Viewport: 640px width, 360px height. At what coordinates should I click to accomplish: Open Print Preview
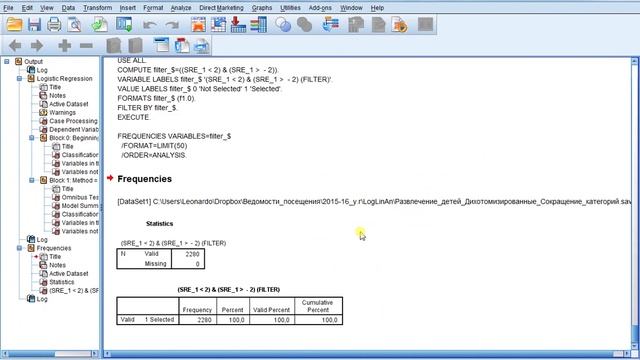tap(74, 25)
